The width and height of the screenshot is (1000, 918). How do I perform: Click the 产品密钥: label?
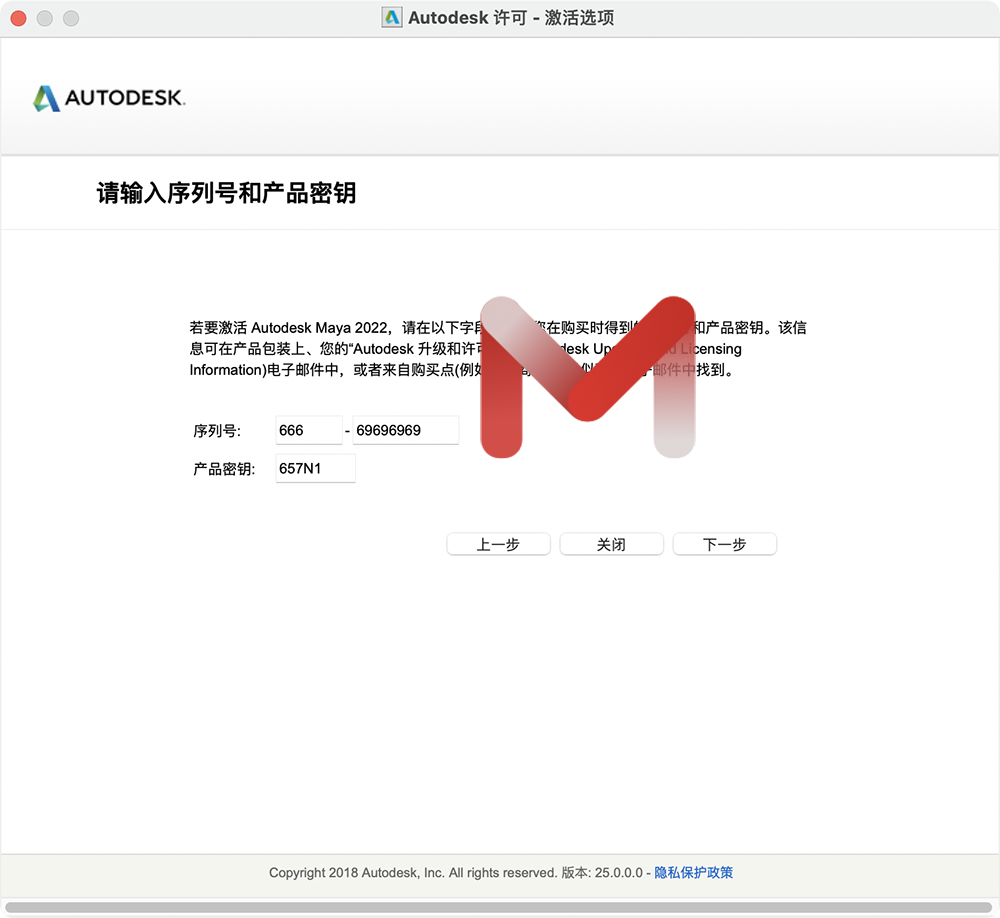click(x=224, y=469)
